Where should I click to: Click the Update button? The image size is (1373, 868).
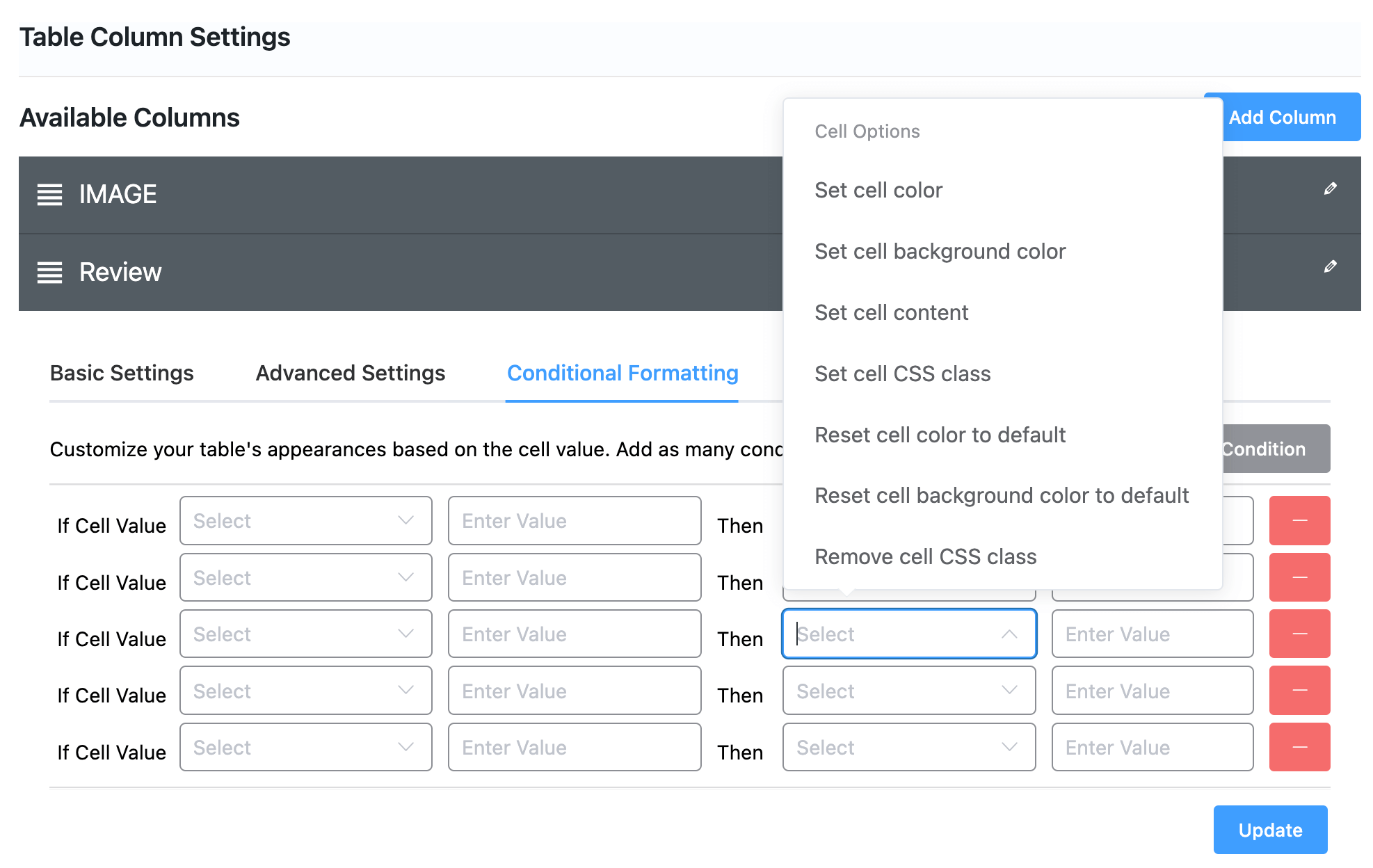click(1270, 830)
